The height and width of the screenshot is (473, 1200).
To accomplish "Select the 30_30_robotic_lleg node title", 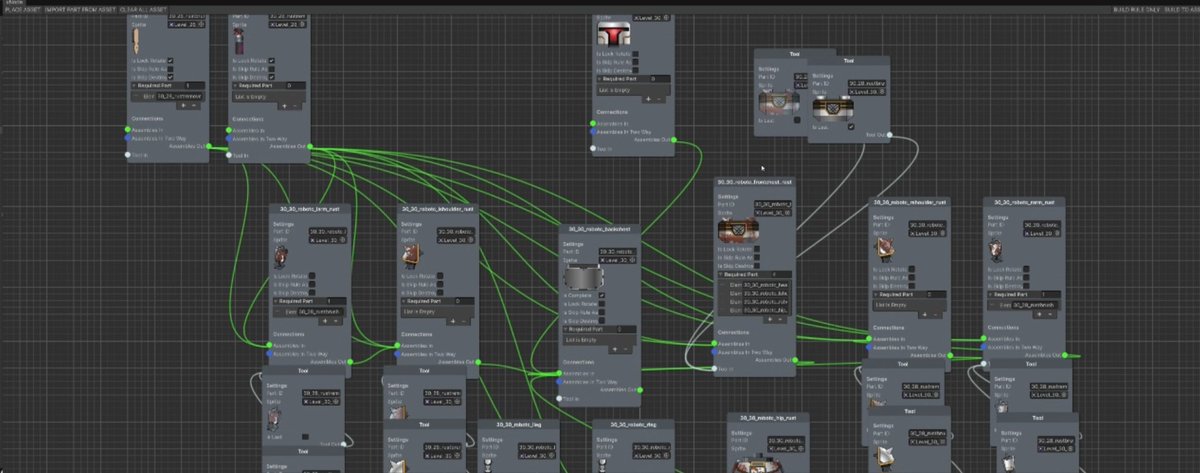I will [517, 424].
